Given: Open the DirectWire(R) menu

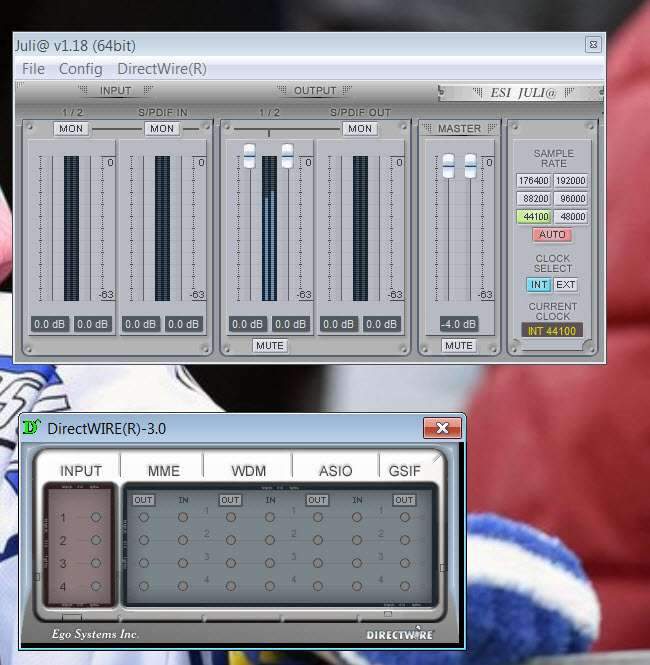Looking at the screenshot, I should 162,69.
